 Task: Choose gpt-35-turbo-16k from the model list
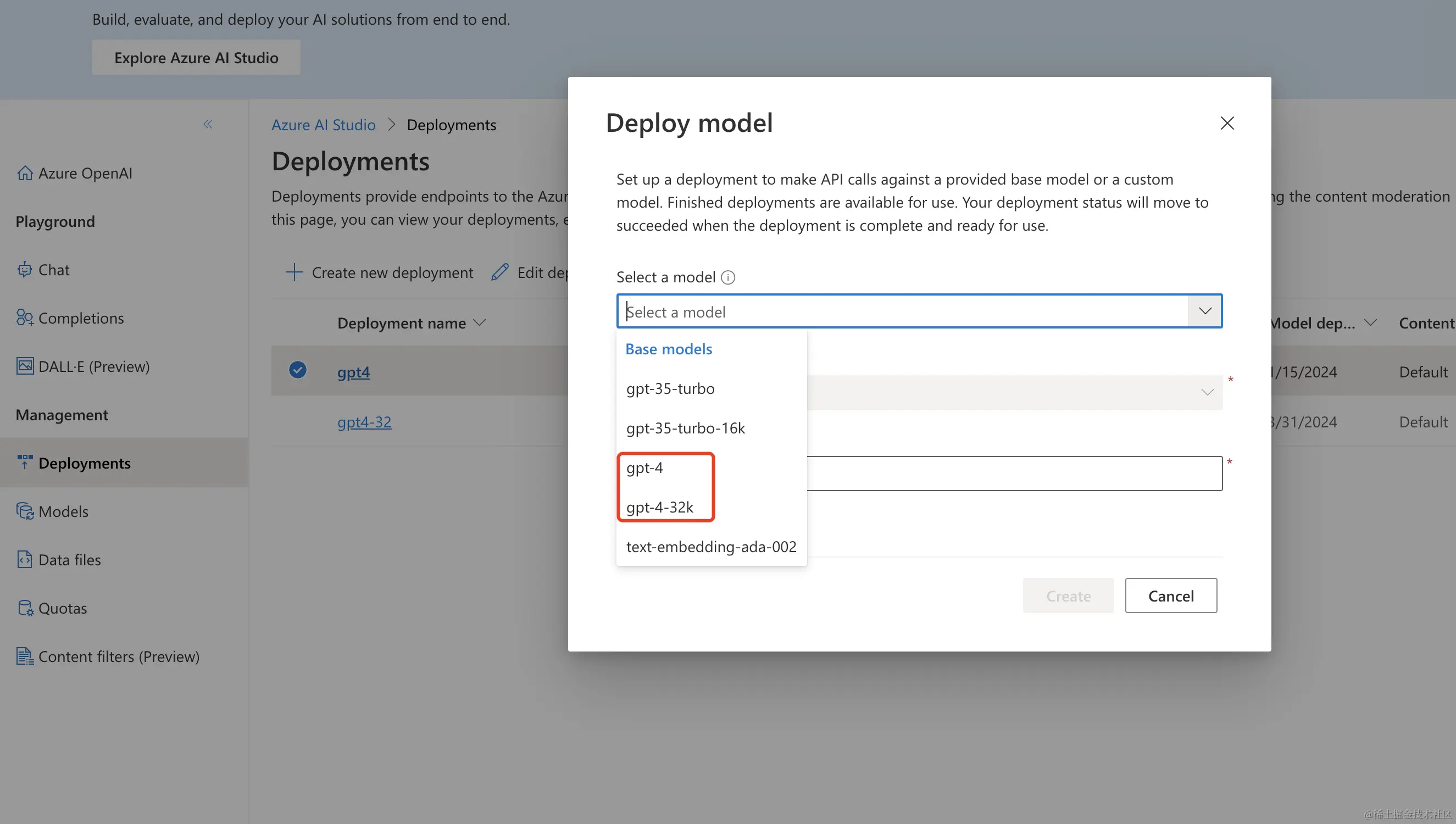click(x=685, y=428)
